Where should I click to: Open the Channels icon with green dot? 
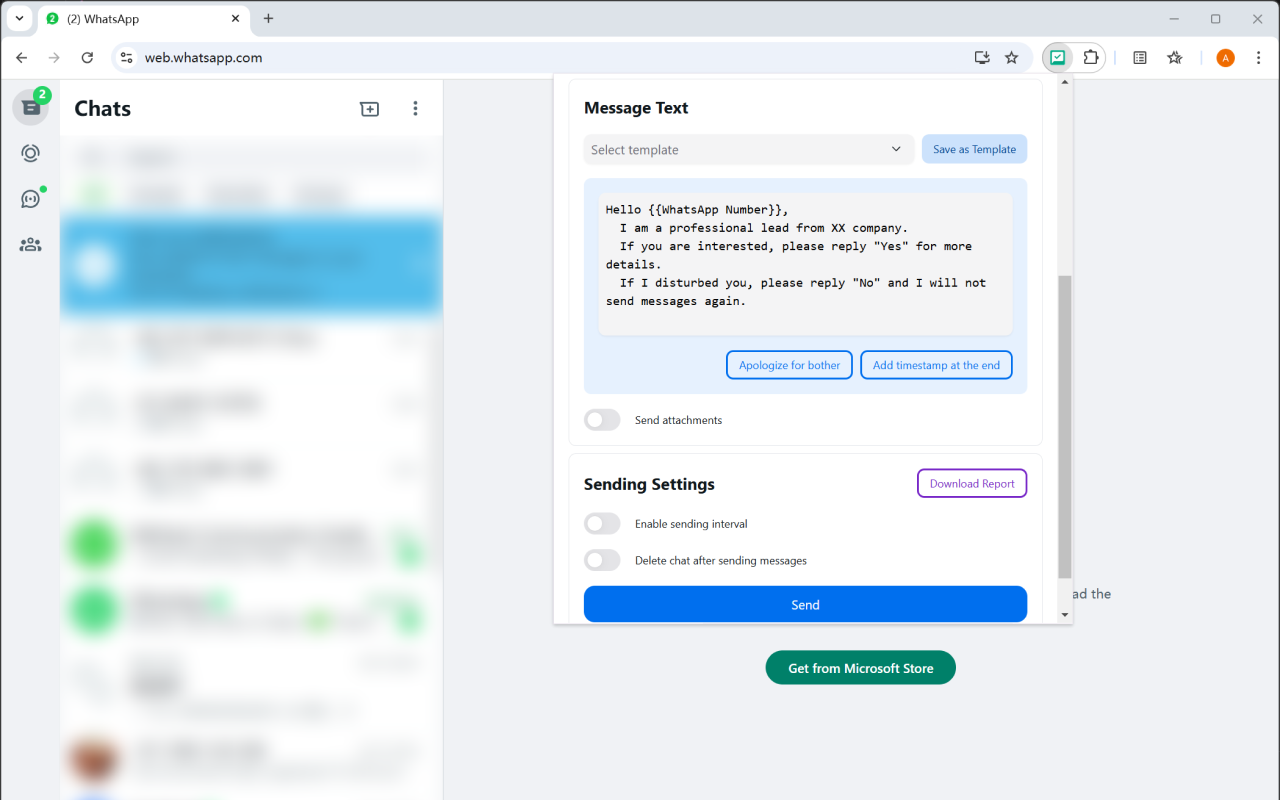tap(30, 198)
